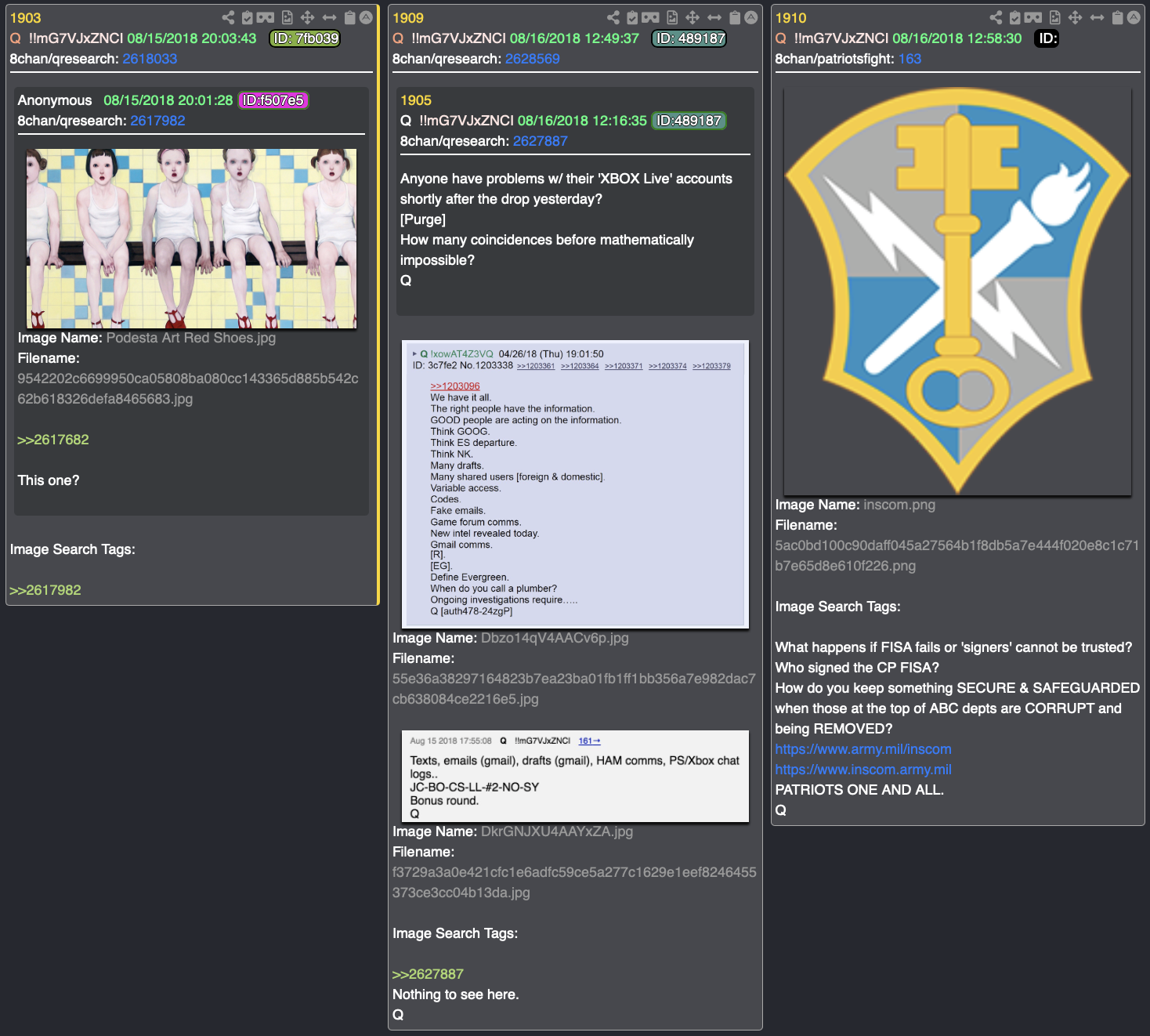
Task: Select the magenta ID:f507e5 badge
Action: click(x=273, y=100)
